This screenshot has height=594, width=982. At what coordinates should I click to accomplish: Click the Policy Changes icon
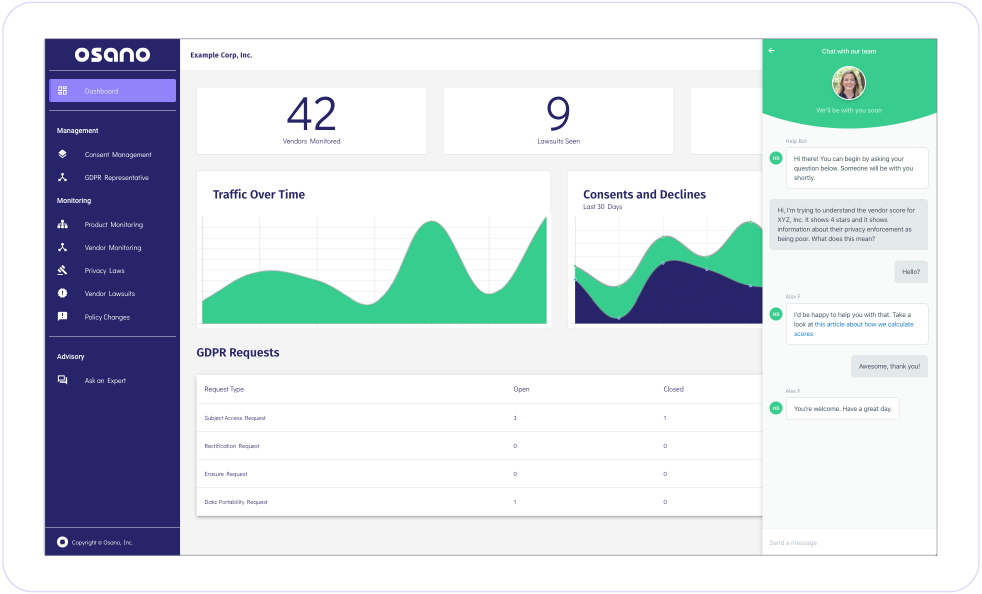(62, 316)
